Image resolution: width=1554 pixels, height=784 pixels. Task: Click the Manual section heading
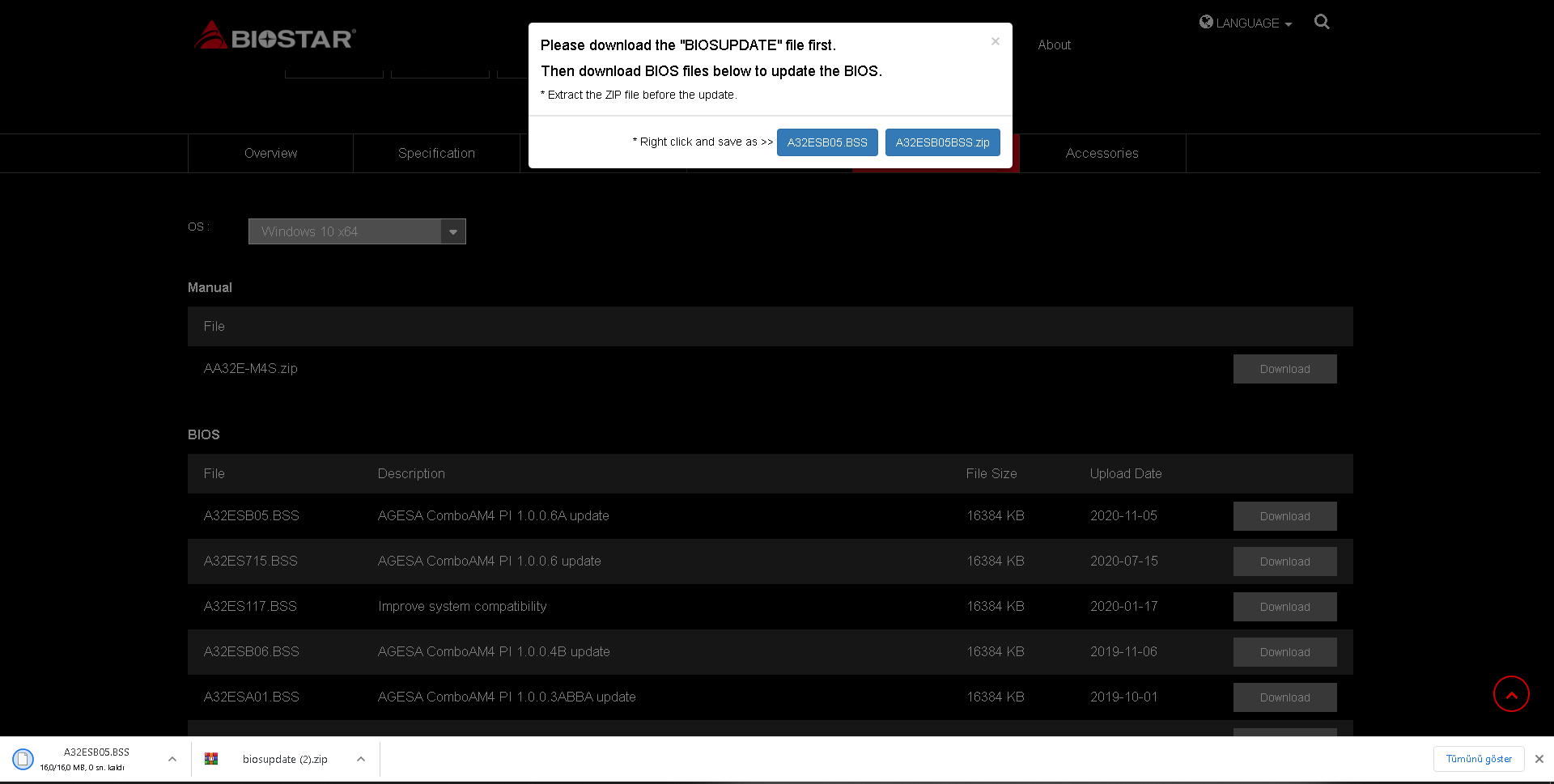[x=210, y=287]
